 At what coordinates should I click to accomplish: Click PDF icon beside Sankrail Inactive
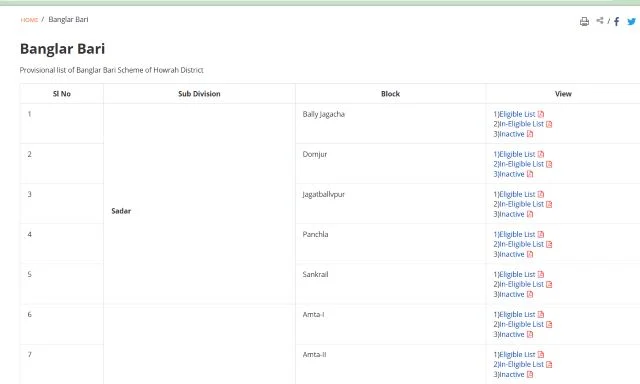[x=530, y=294]
